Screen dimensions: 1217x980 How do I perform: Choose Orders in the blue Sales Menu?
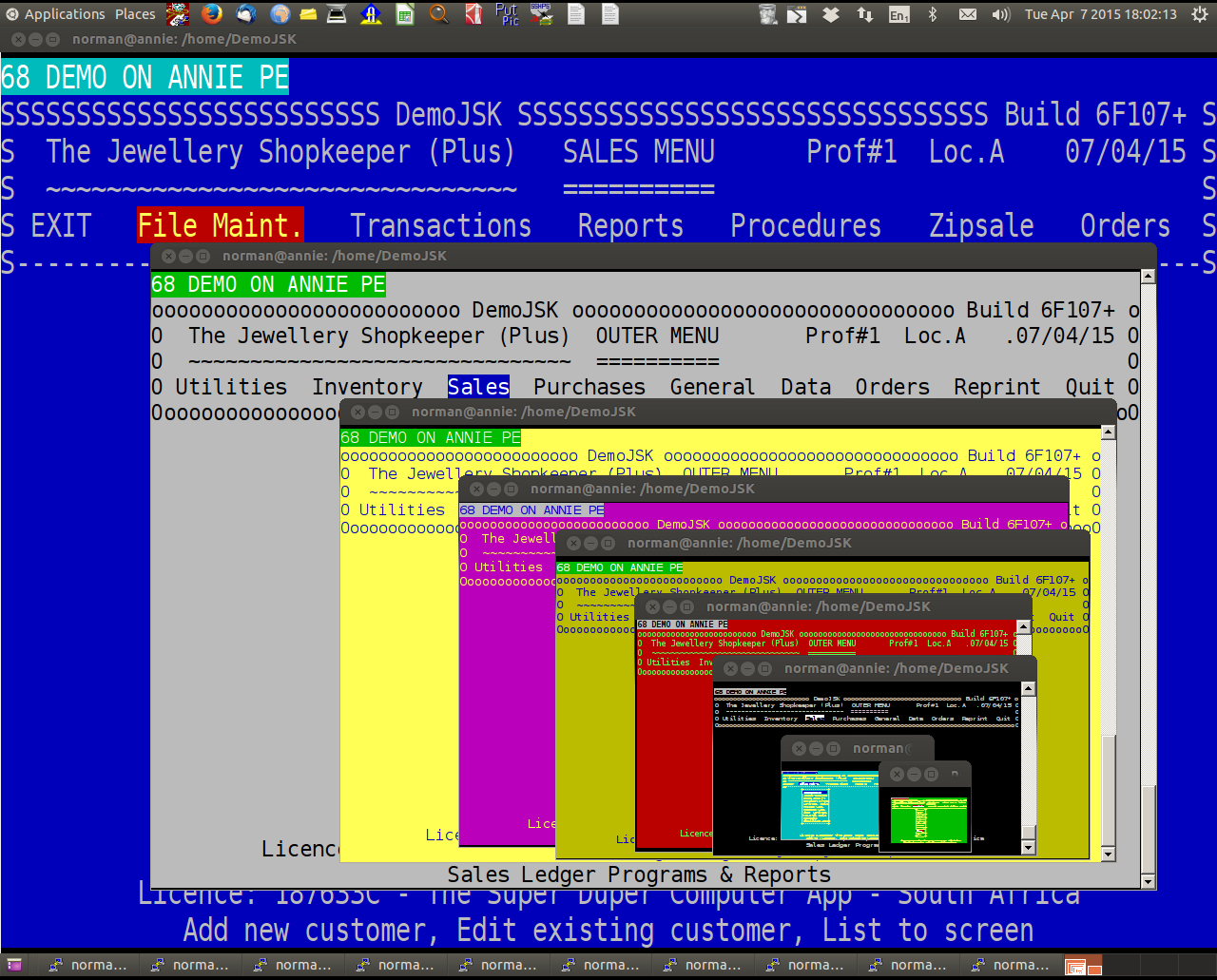click(1125, 226)
